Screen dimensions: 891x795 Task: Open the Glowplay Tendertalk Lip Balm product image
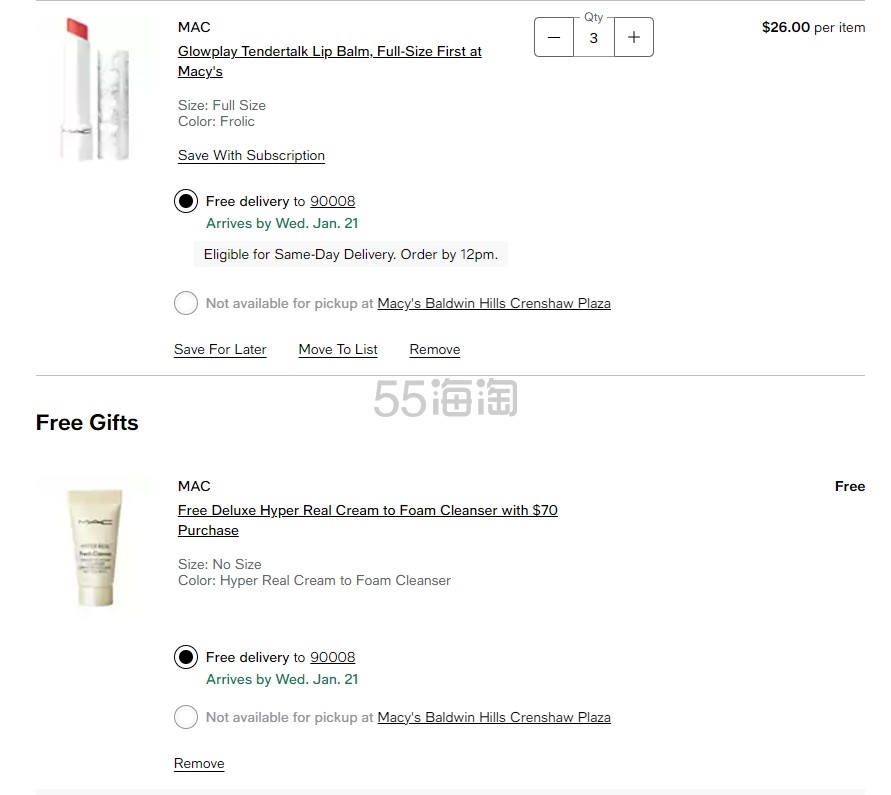click(x=92, y=89)
